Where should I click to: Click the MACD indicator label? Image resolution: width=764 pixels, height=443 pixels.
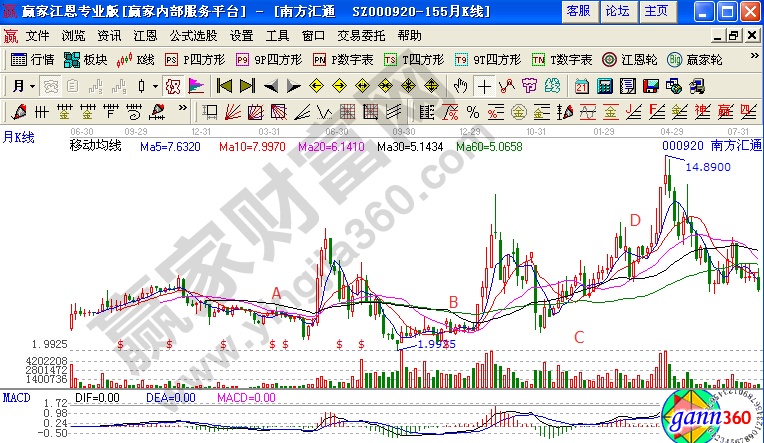[x=17, y=398]
